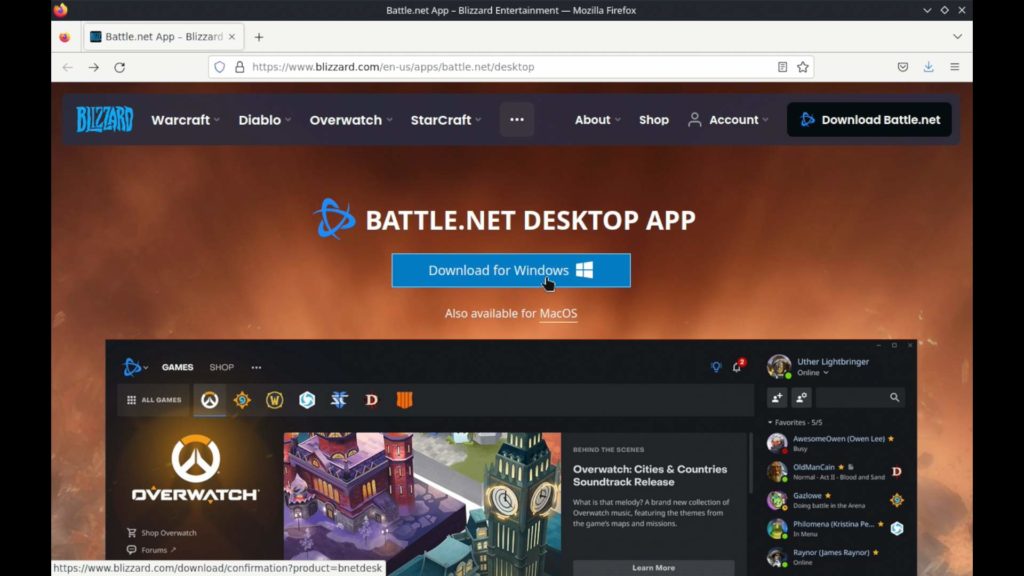Screen dimensions: 1024x576
Task: Click Firefox forward arrow
Action: (93, 67)
